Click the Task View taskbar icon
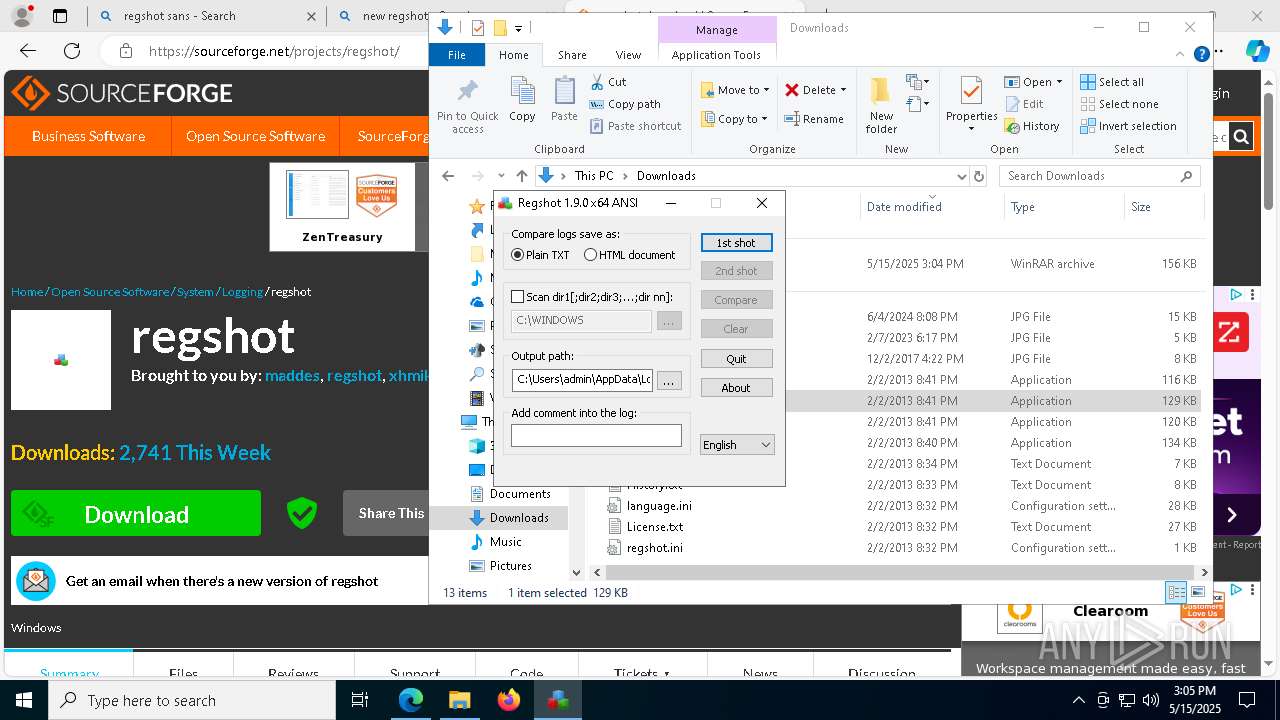This screenshot has width=1280, height=720. click(360, 700)
